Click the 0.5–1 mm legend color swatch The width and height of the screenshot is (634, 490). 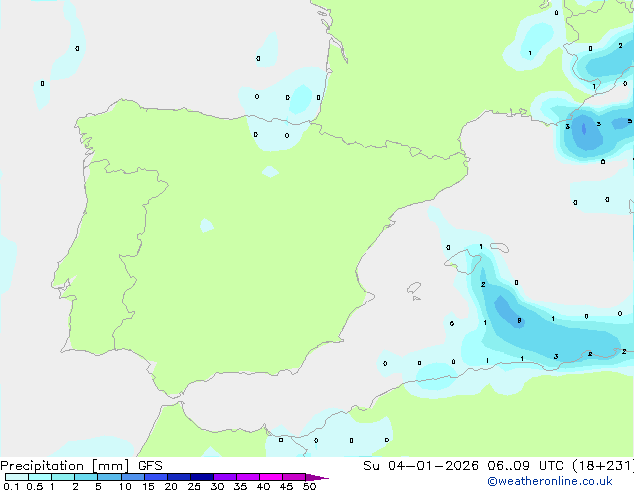point(40,477)
